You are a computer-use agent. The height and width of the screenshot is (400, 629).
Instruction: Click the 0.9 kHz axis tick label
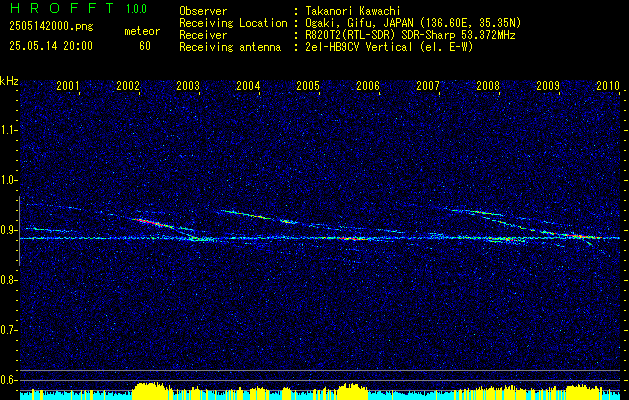[8, 230]
